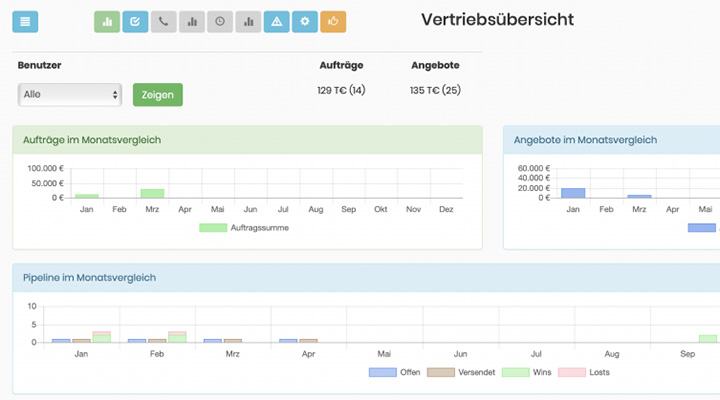
Task: Open the clock icon in toolbar
Action: pyautogui.click(x=220, y=21)
